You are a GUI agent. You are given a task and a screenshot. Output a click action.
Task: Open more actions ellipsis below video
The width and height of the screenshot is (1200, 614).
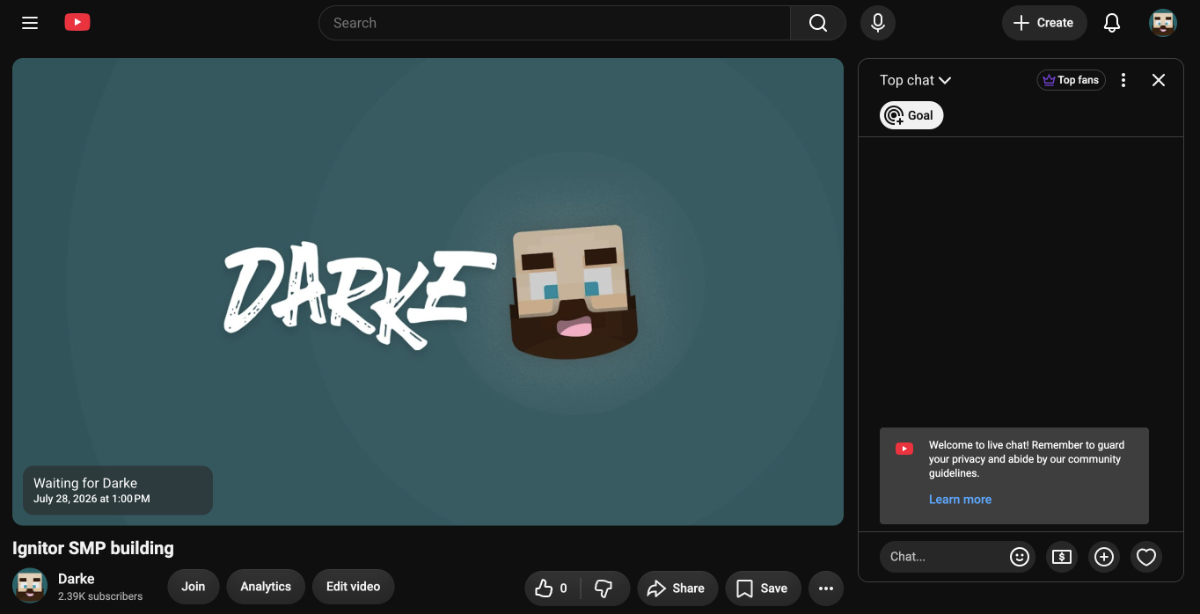(x=826, y=588)
